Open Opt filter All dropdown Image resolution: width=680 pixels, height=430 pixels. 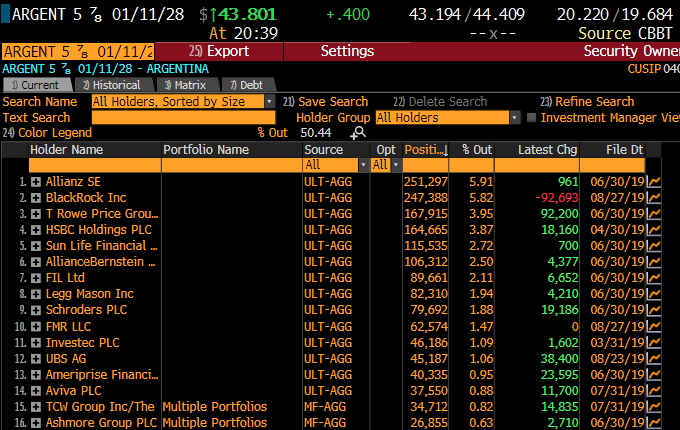pos(396,165)
